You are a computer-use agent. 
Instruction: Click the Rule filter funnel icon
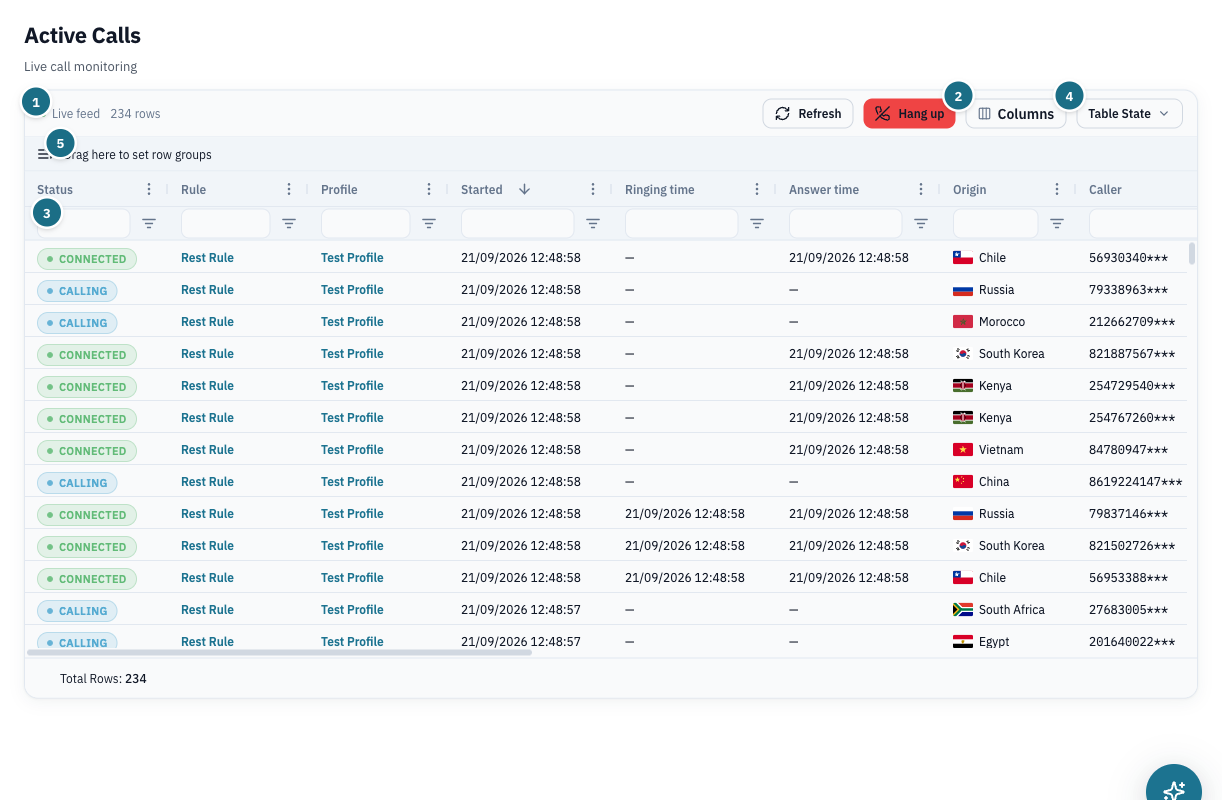click(289, 223)
